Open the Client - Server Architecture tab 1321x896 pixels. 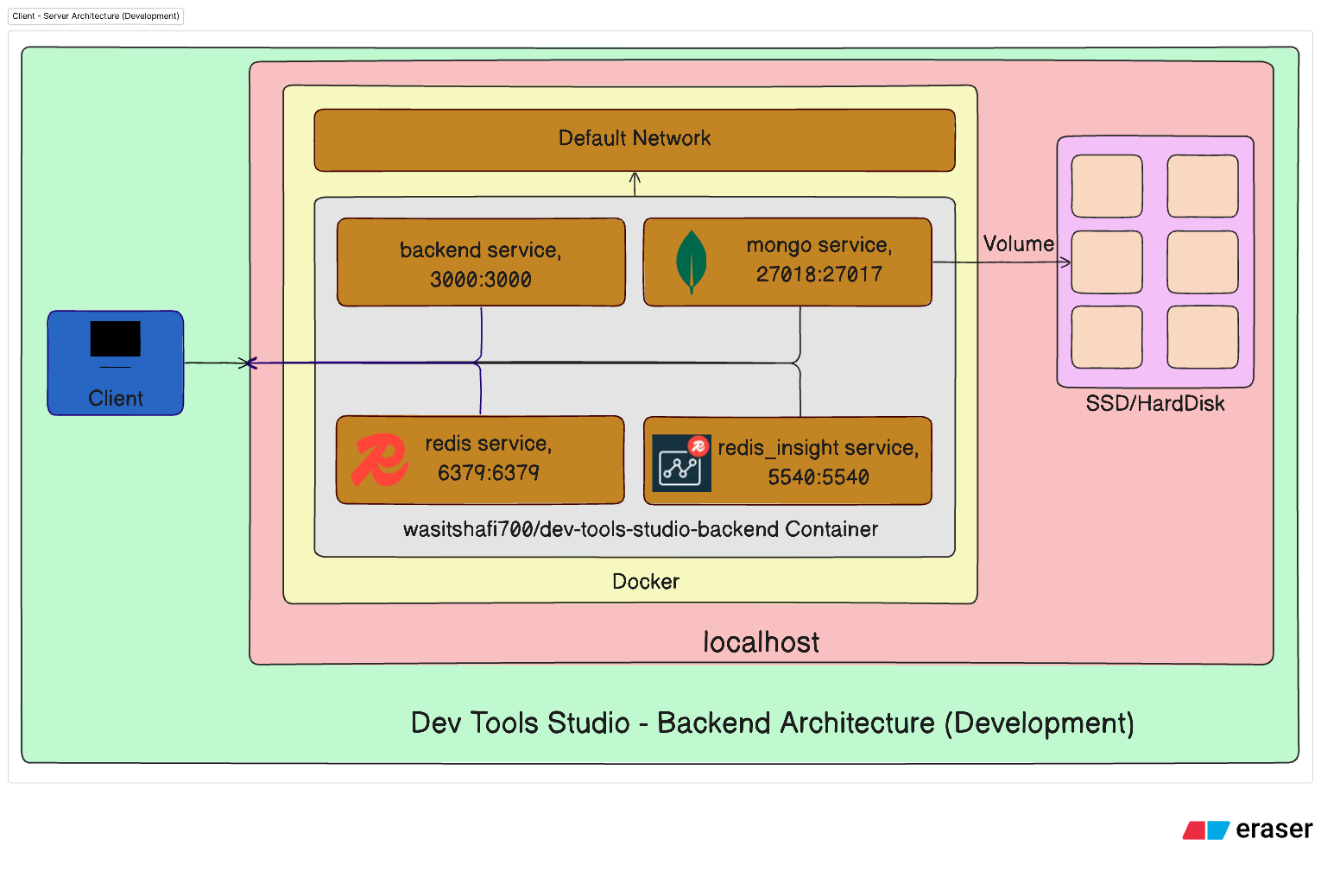[95, 16]
